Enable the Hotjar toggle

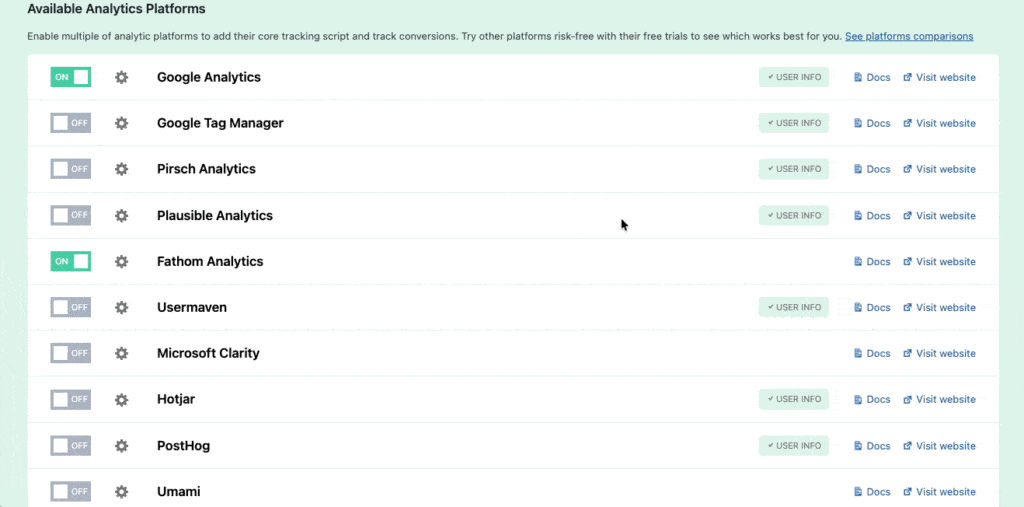[x=71, y=399]
